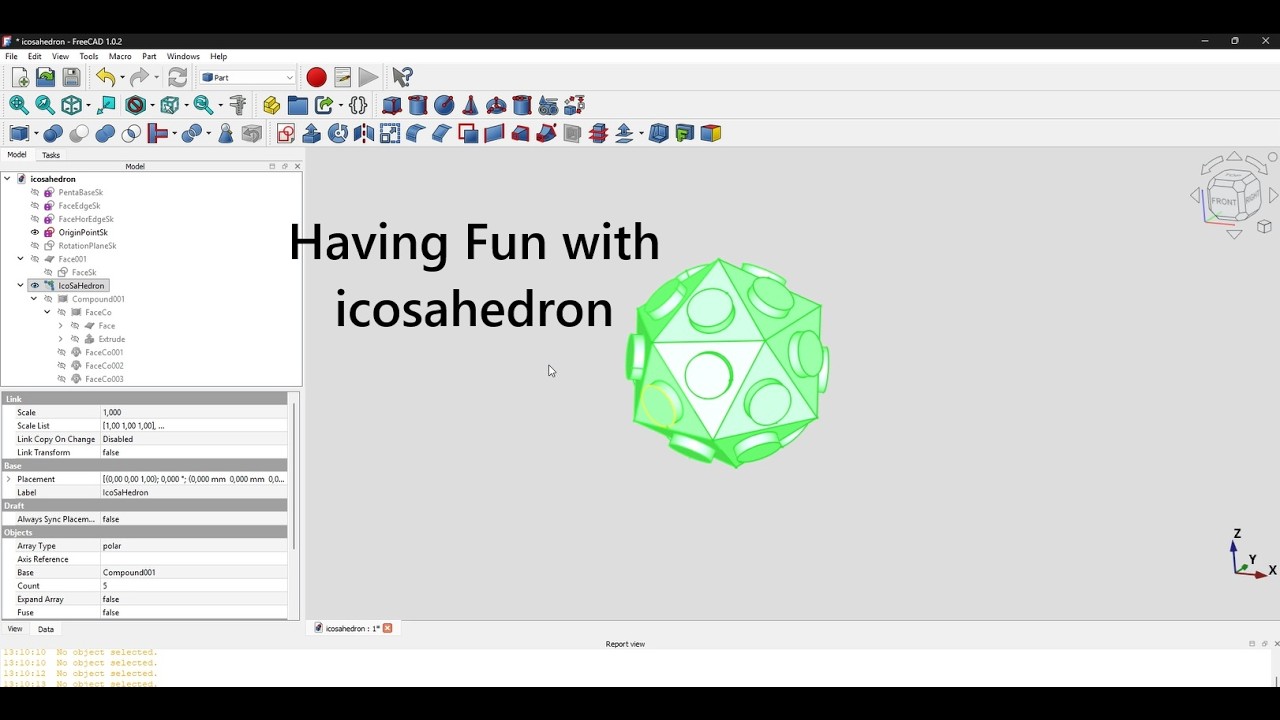
Task: Close the Model panel
Action: tap(297, 166)
